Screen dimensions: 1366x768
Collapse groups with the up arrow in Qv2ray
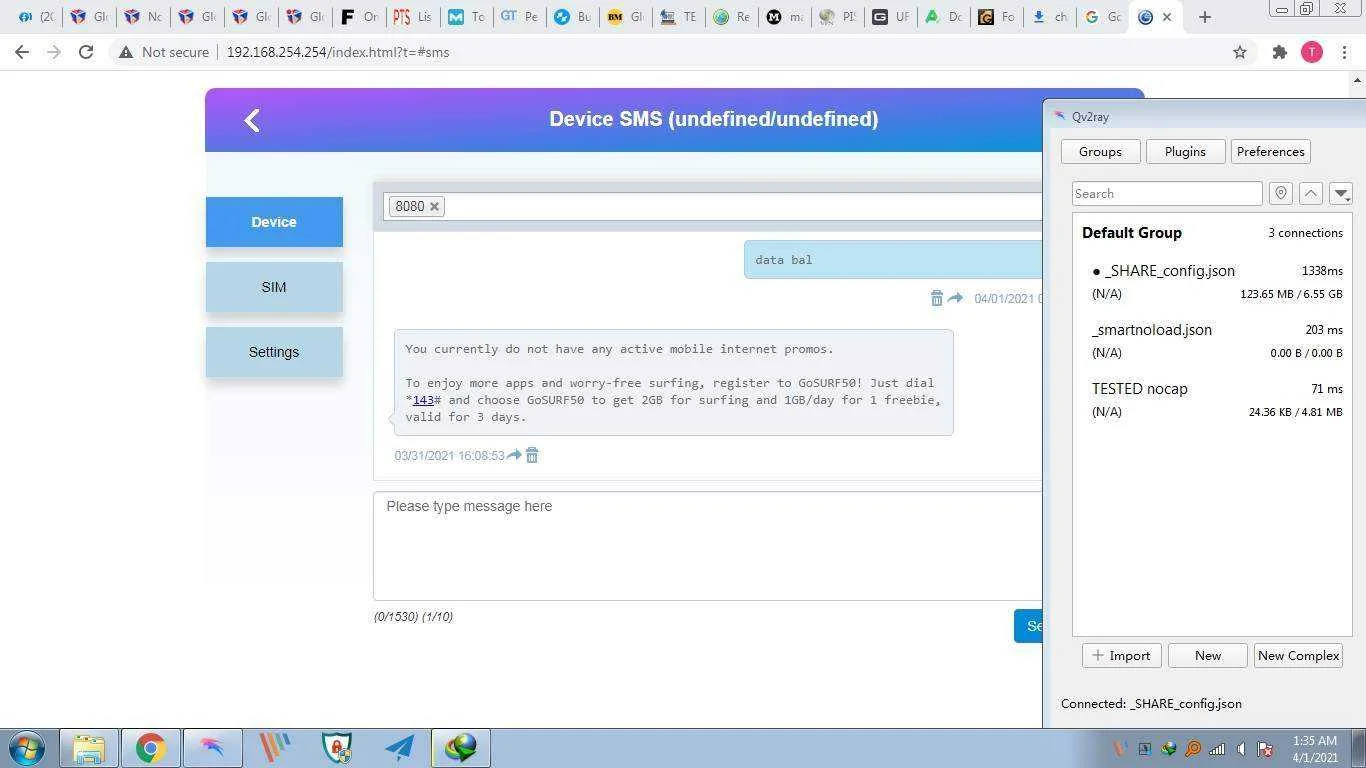point(1311,194)
